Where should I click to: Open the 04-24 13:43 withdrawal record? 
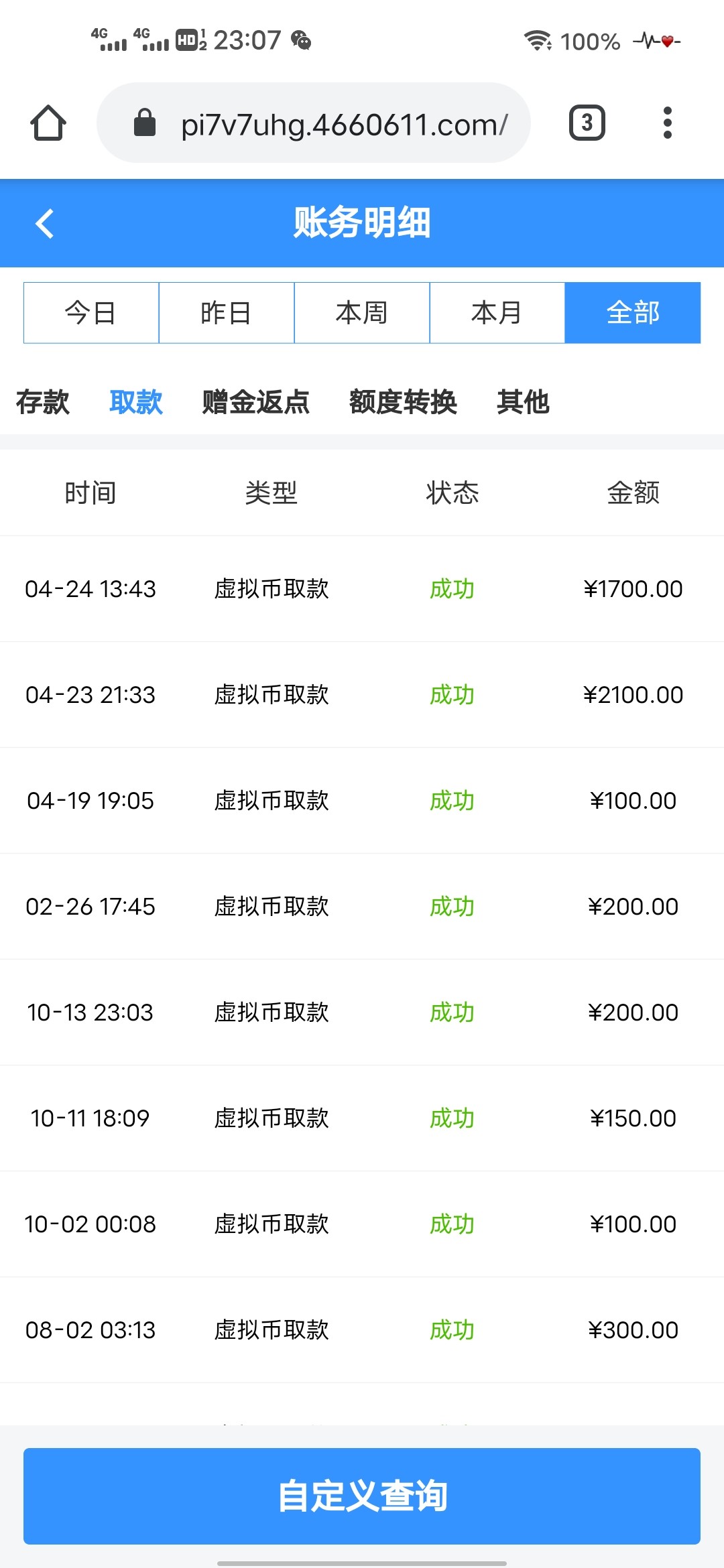[x=362, y=589]
